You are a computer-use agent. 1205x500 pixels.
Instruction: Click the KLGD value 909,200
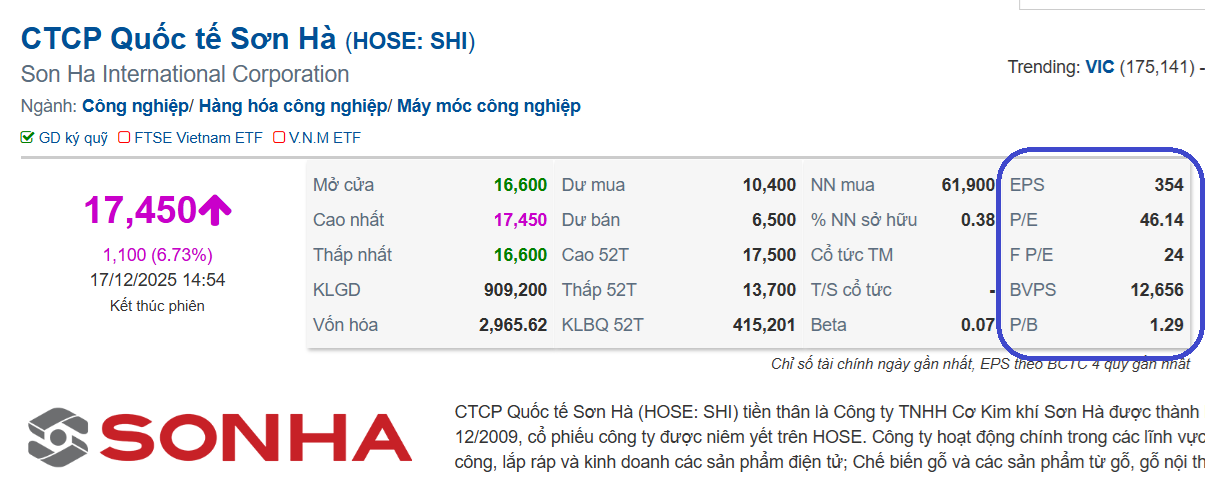coord(515,290)
